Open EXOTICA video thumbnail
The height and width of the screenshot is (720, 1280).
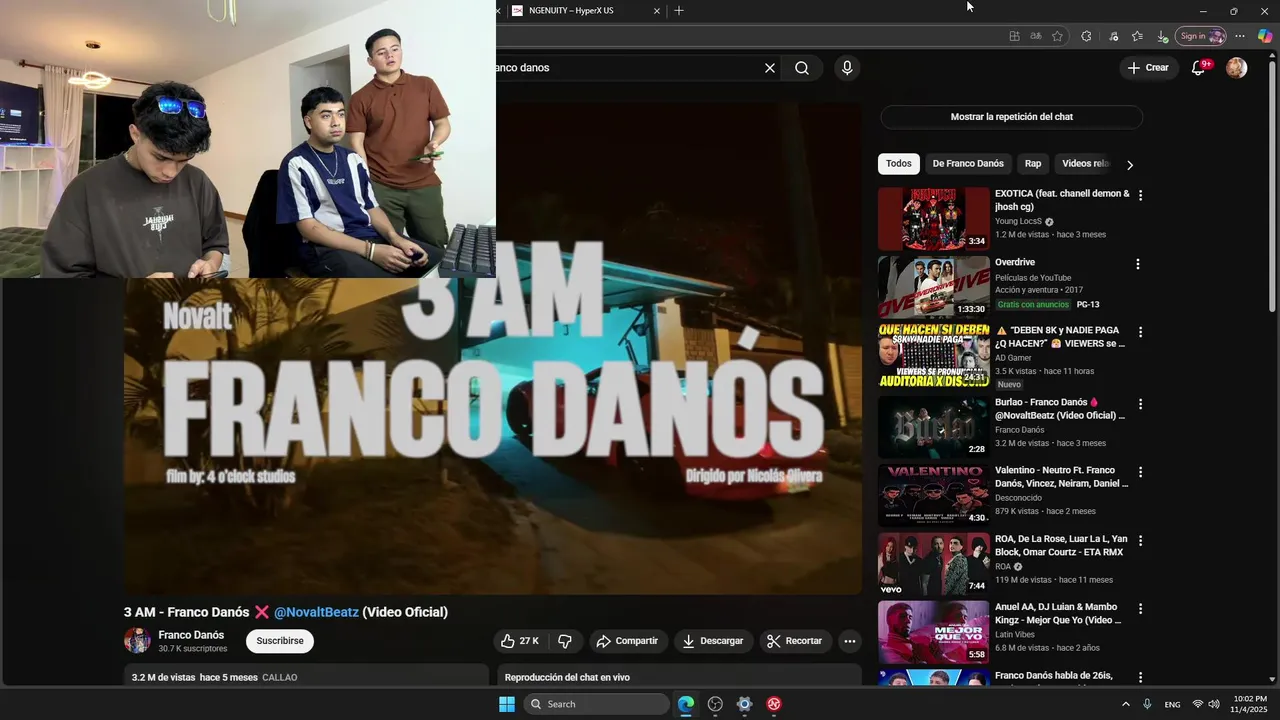(934, 219)
